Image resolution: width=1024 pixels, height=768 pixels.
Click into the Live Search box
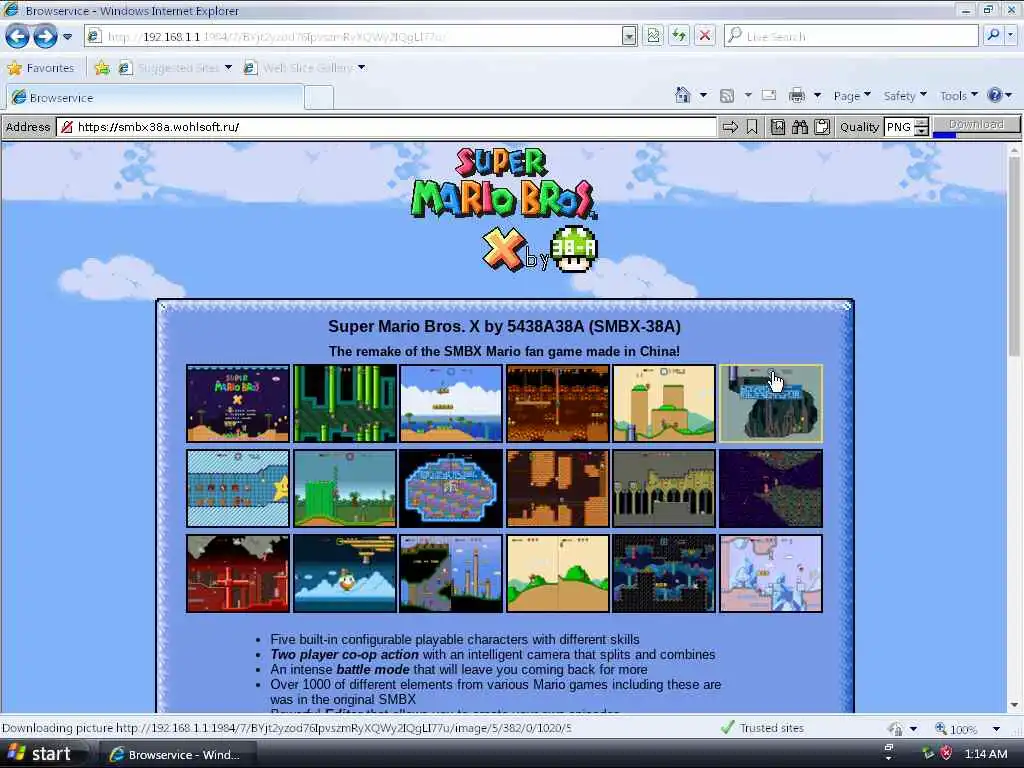pos(852,36)
